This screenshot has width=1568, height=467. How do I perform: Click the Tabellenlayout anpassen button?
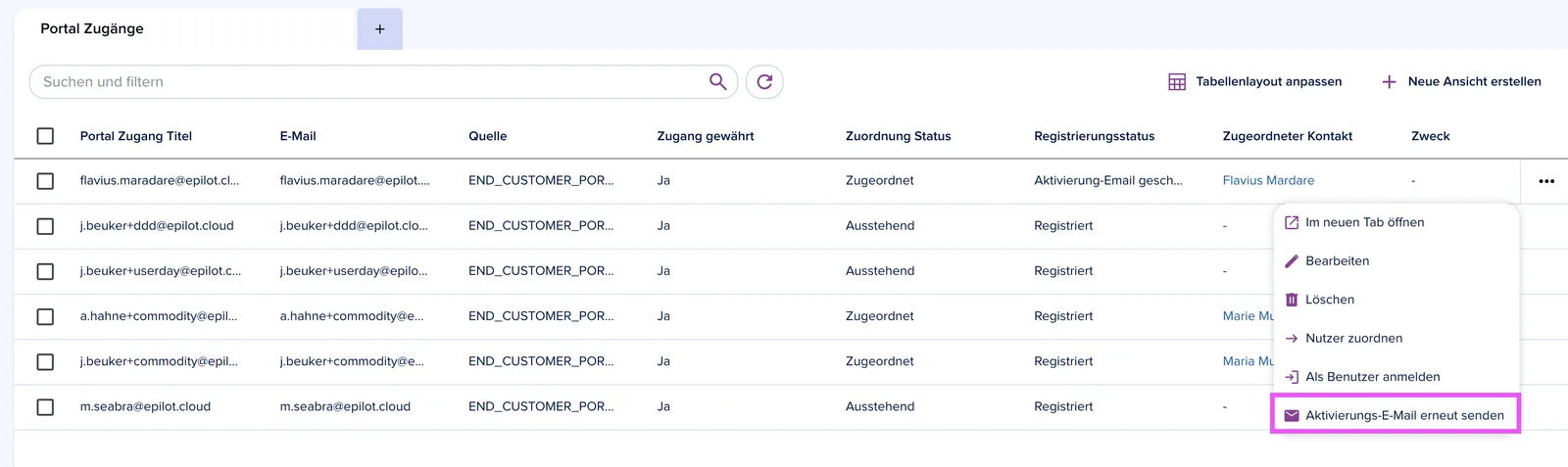click(x=1255, y=82)
